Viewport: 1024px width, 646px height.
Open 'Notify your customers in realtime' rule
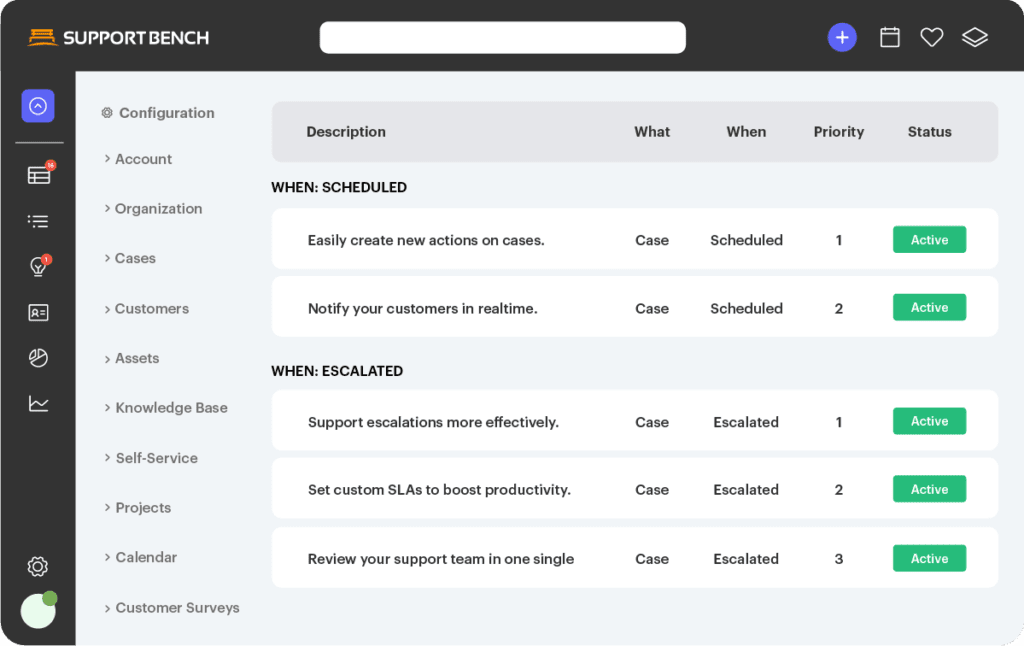pos(422,309)
